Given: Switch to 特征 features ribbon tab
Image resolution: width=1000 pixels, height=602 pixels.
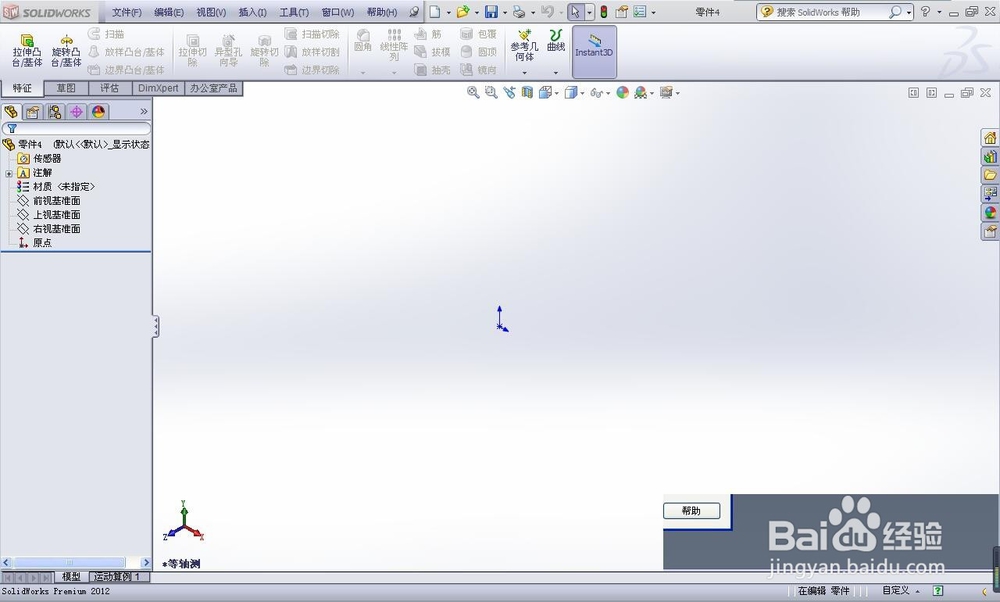Looking at the screenshot, I should click(22, 88).
